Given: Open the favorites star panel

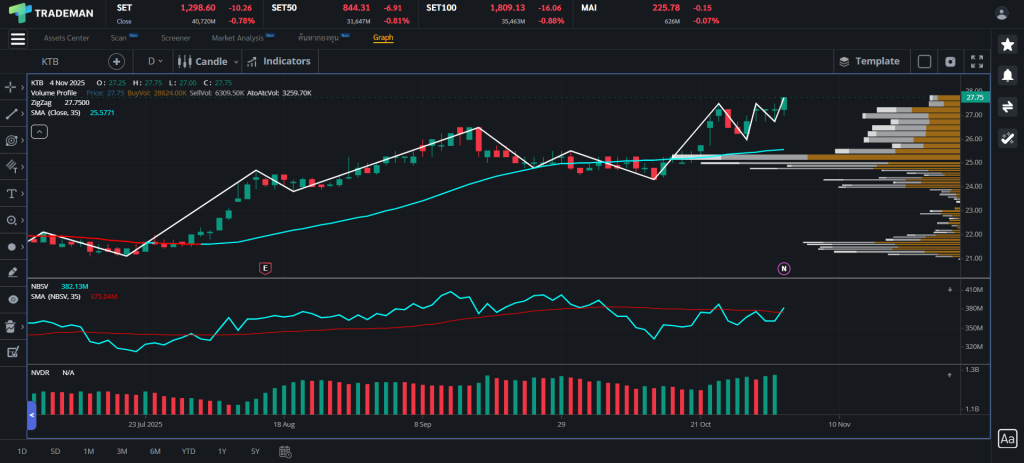Looking at the screenshot, I should (x=1007, y=44).
